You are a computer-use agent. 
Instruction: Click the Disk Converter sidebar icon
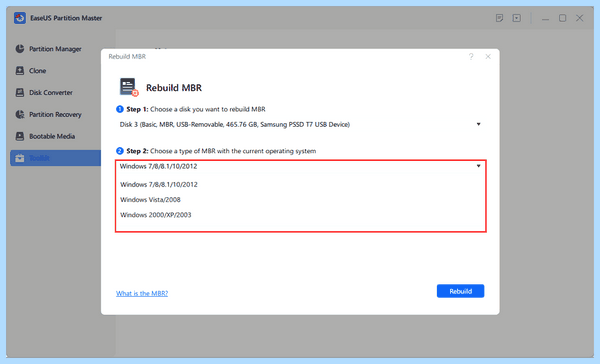pos(20,93)
